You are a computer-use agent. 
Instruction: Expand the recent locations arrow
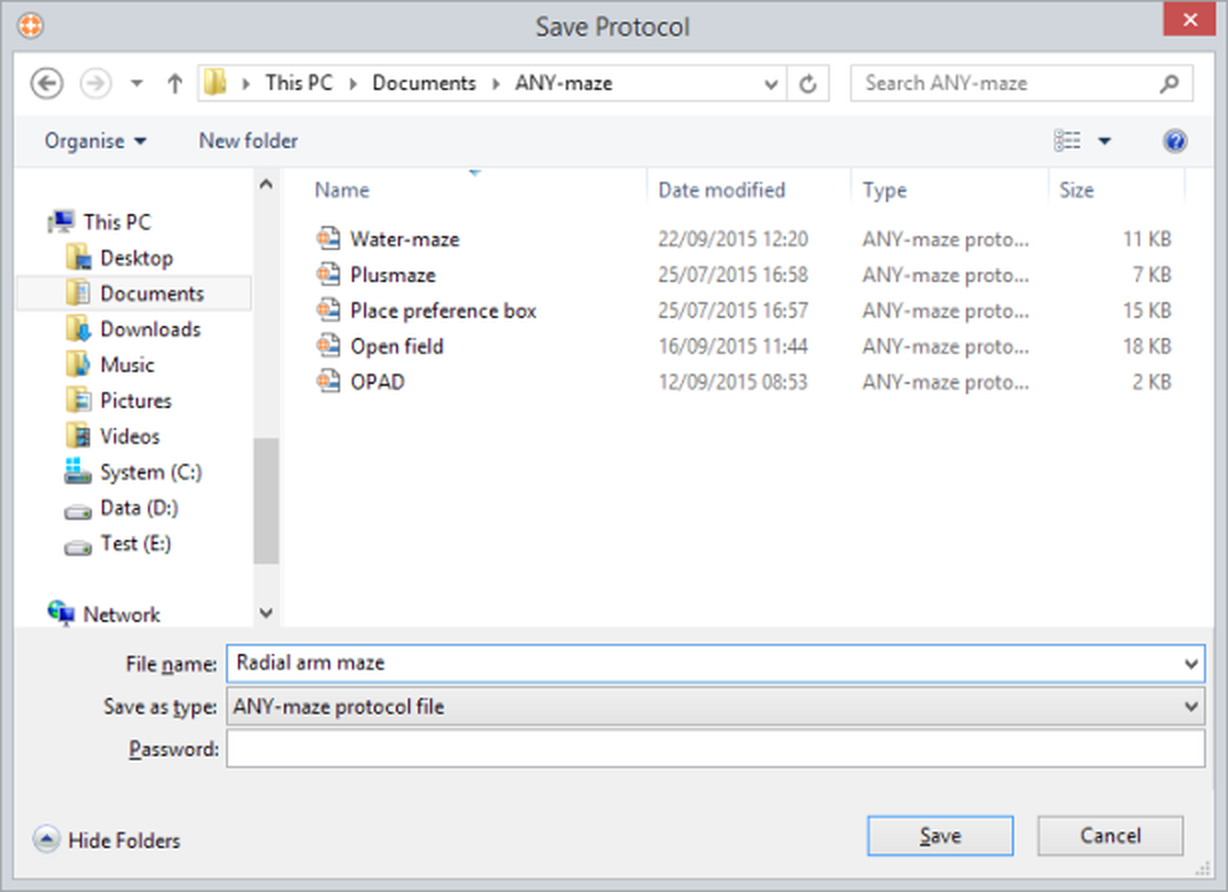(x=138, y=84)
